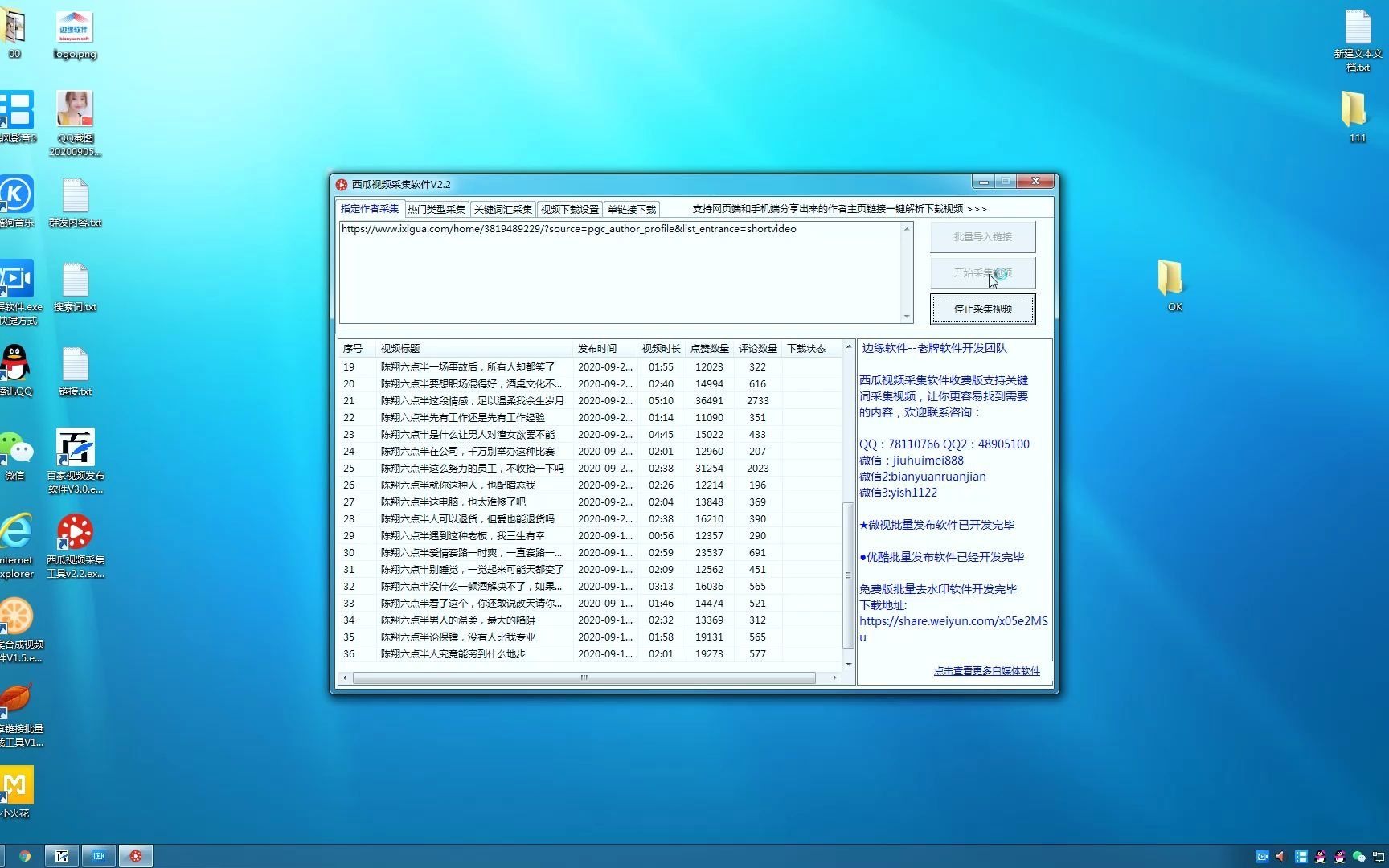Open the folder named 111
This screenshot has width=1389, height=868.
coord(1357,117)
